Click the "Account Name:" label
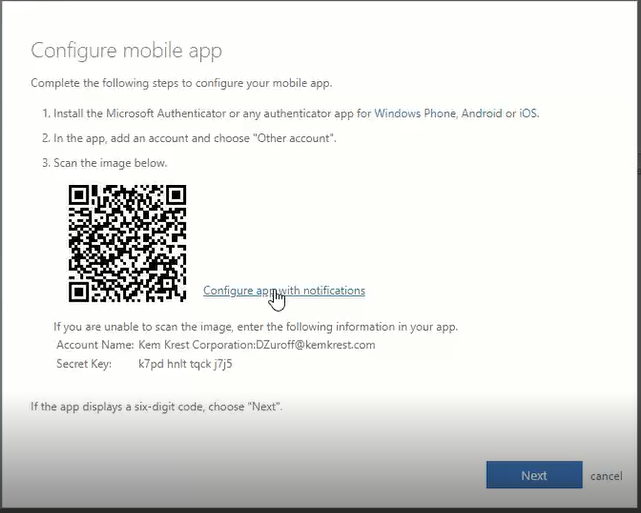Viewport: 641px width, 513px height. [95, 345]
